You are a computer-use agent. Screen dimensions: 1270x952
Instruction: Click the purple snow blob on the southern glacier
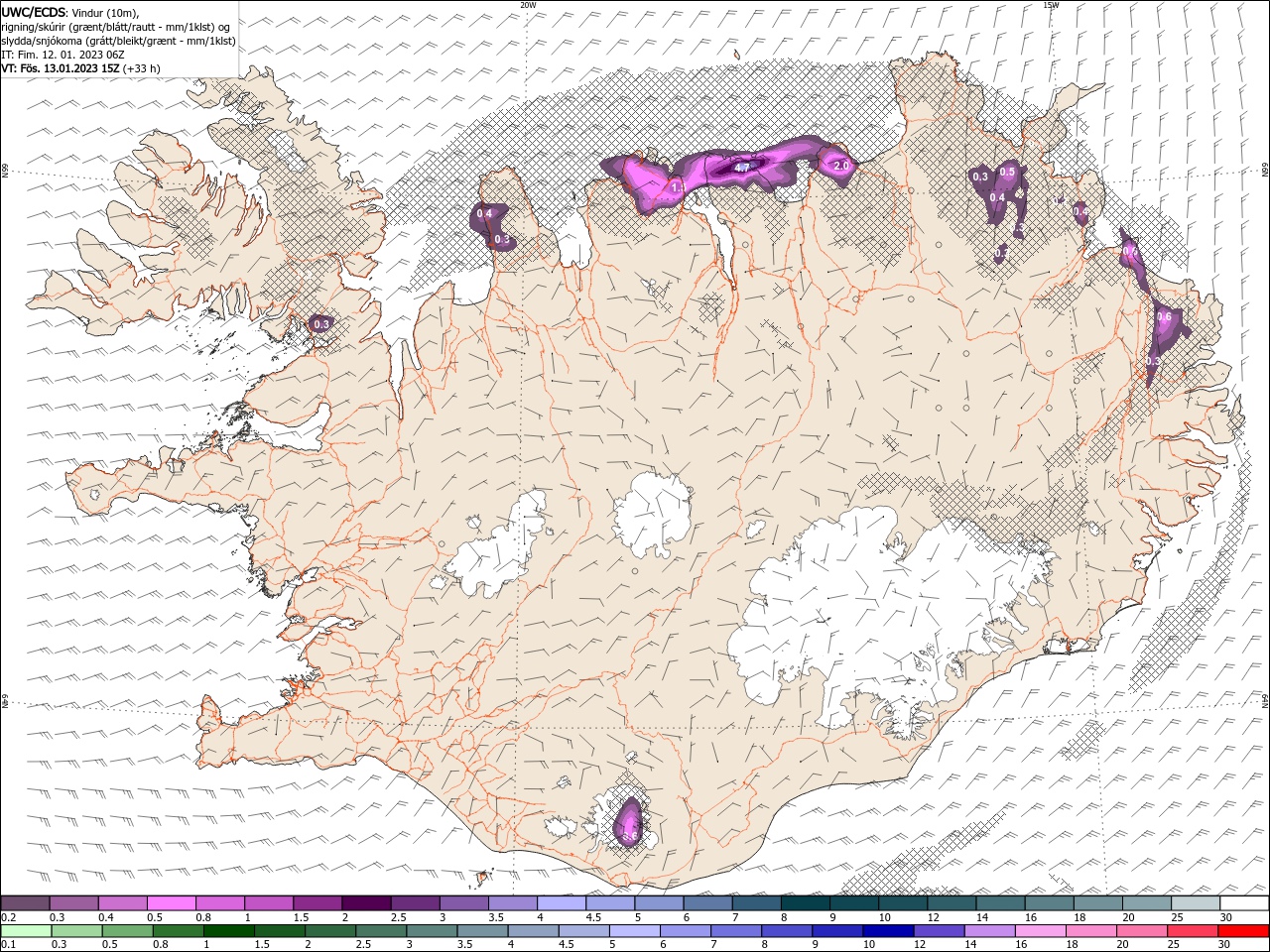[628, 822]
